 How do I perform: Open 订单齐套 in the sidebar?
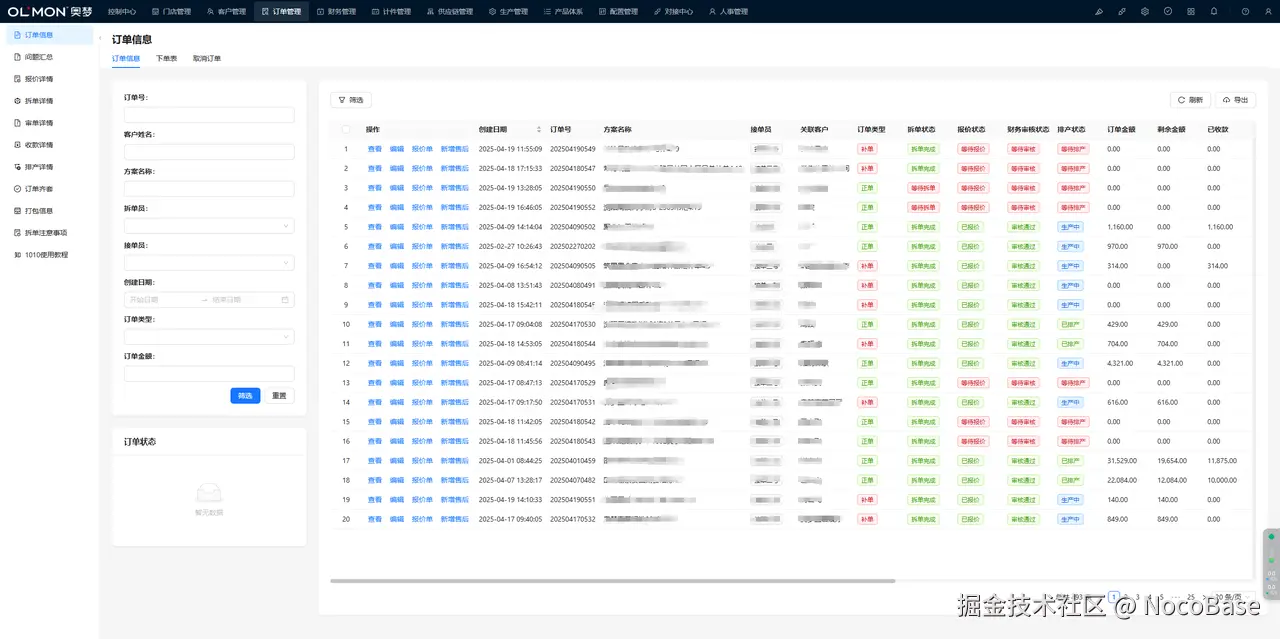click(49, 189)
